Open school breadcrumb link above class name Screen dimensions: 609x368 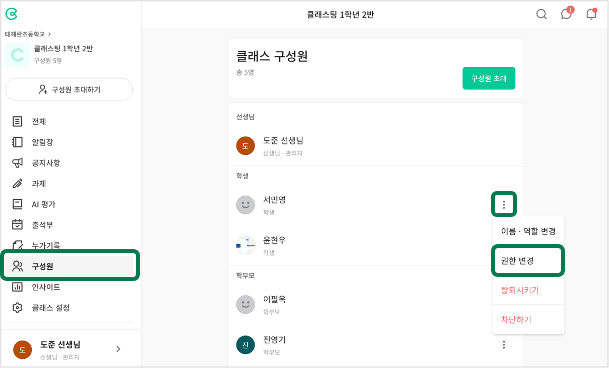tap(28, 34)
